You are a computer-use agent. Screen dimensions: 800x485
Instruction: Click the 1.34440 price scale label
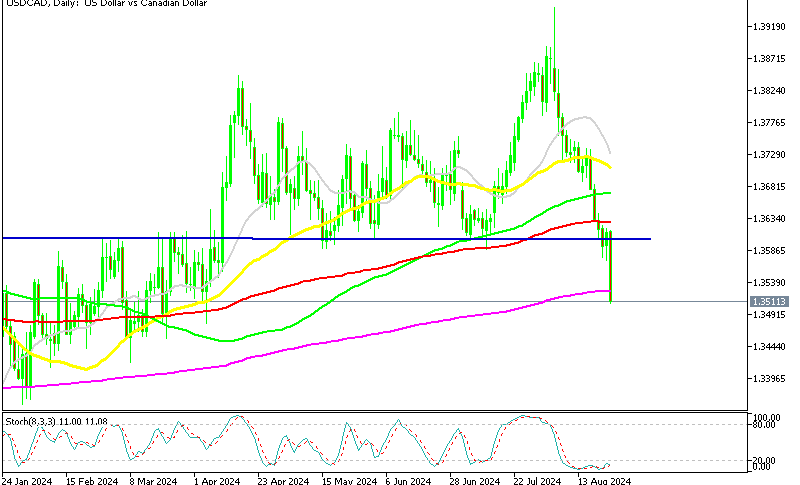769,347
